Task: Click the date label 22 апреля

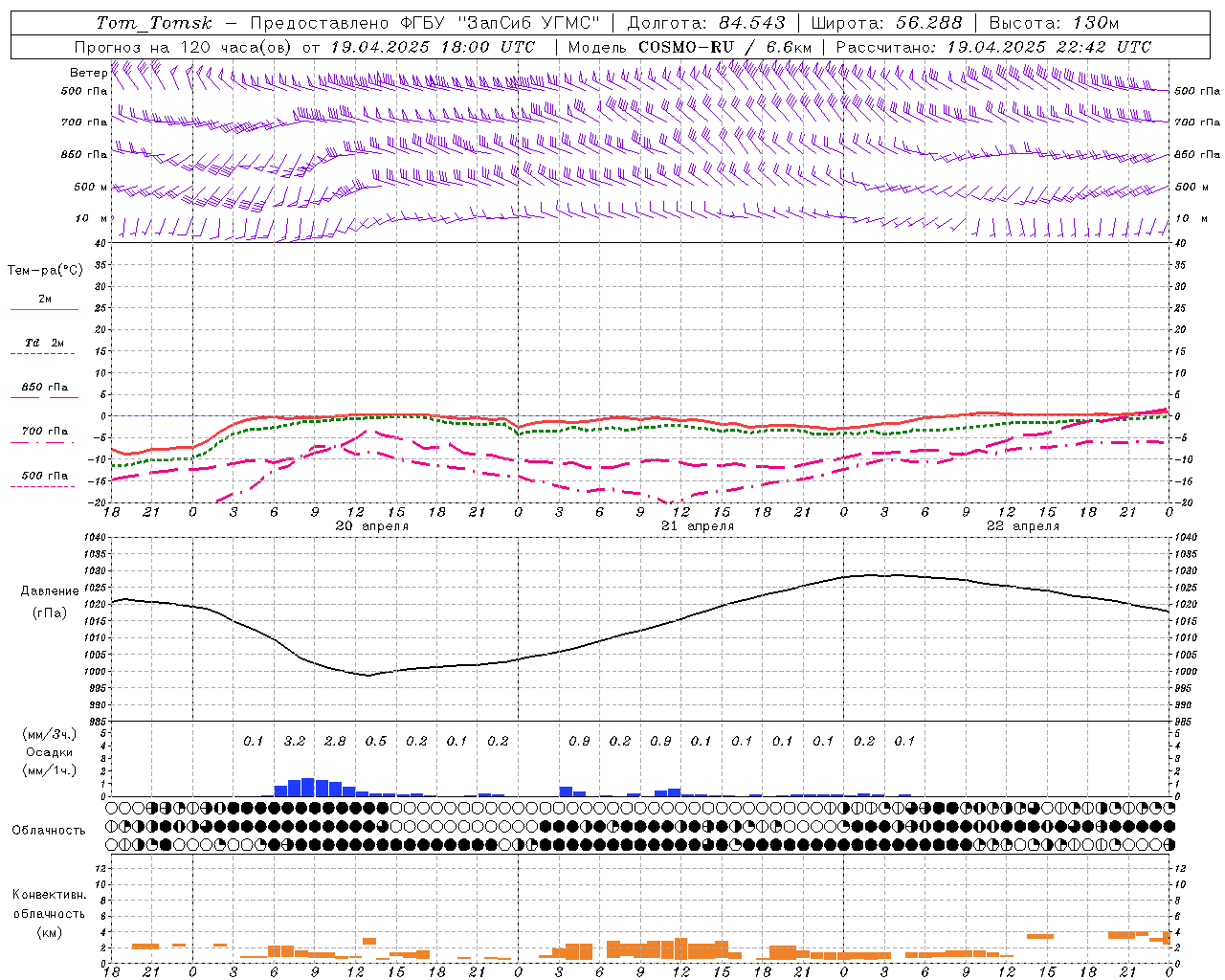Action: pos(1023,526)
